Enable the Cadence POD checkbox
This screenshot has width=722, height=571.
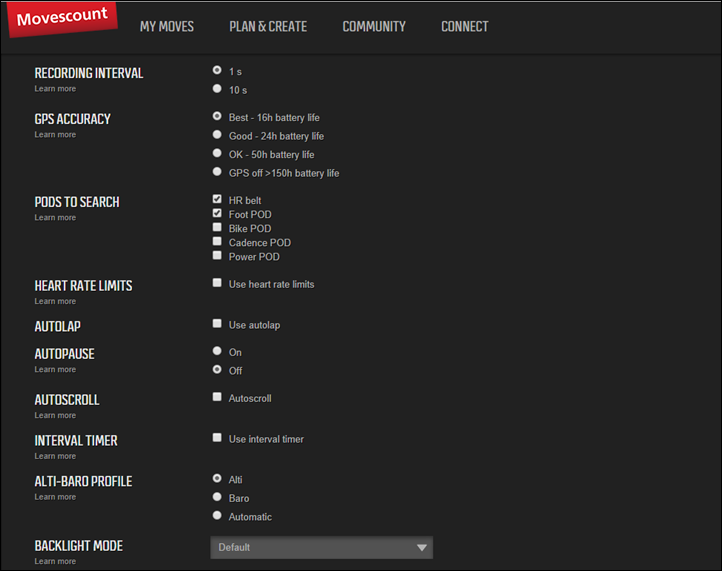coord(217,241)
